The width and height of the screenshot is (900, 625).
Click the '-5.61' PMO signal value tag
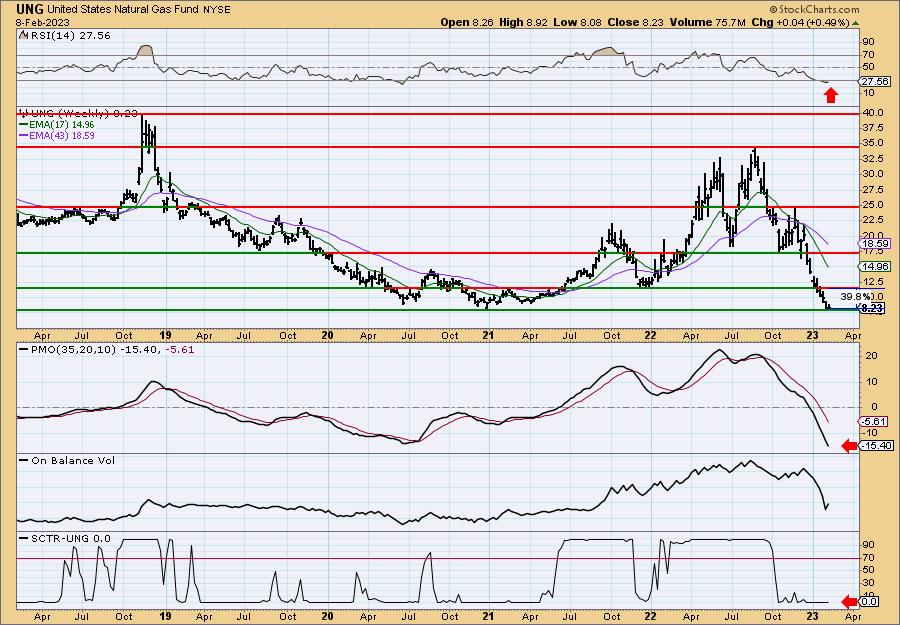coord(874,421)
